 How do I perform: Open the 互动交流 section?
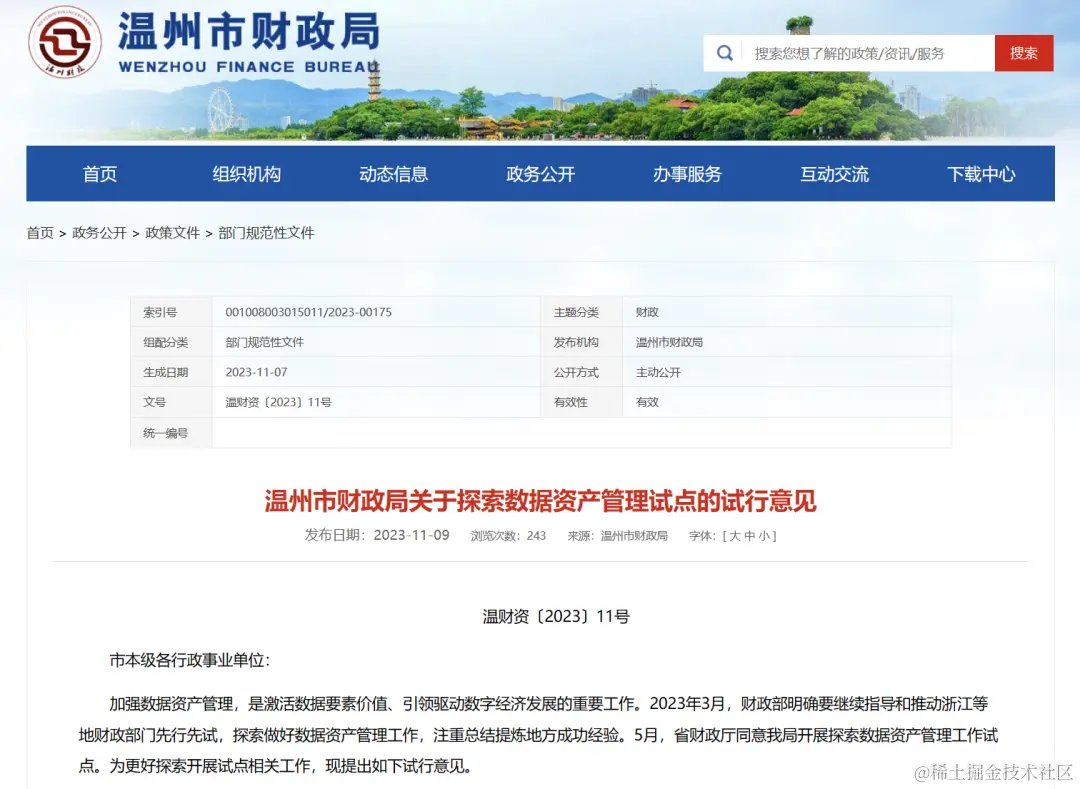[x=833, y=173]
